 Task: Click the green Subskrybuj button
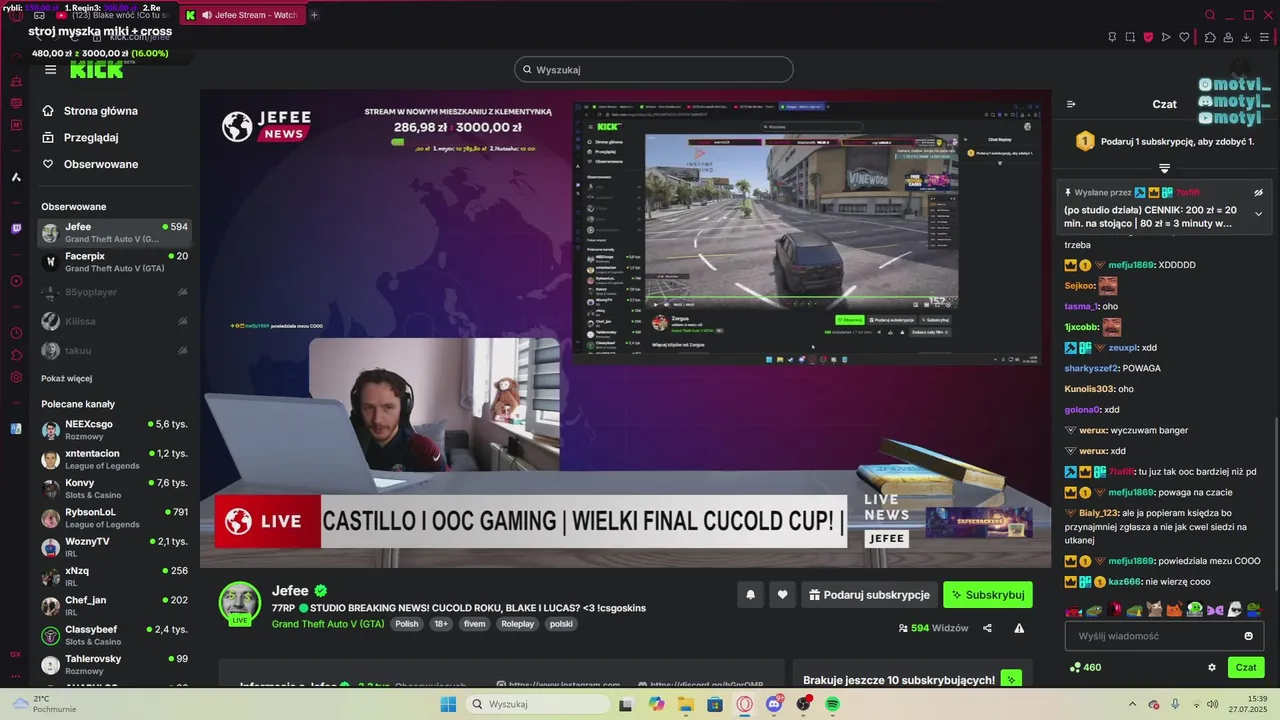pyautogui.click(x=988, y=595)
